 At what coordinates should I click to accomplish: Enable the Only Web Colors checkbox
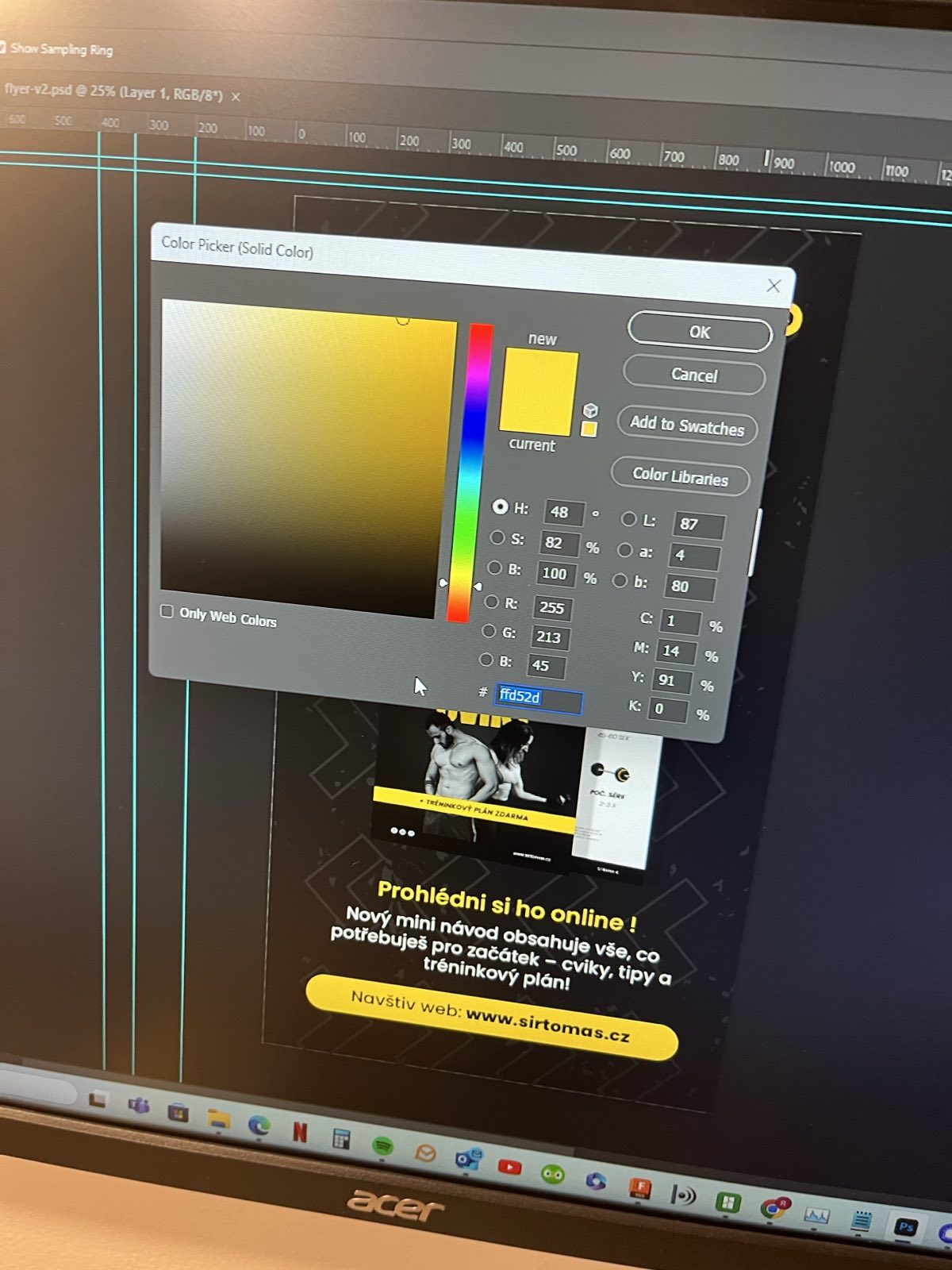point(167,611)
